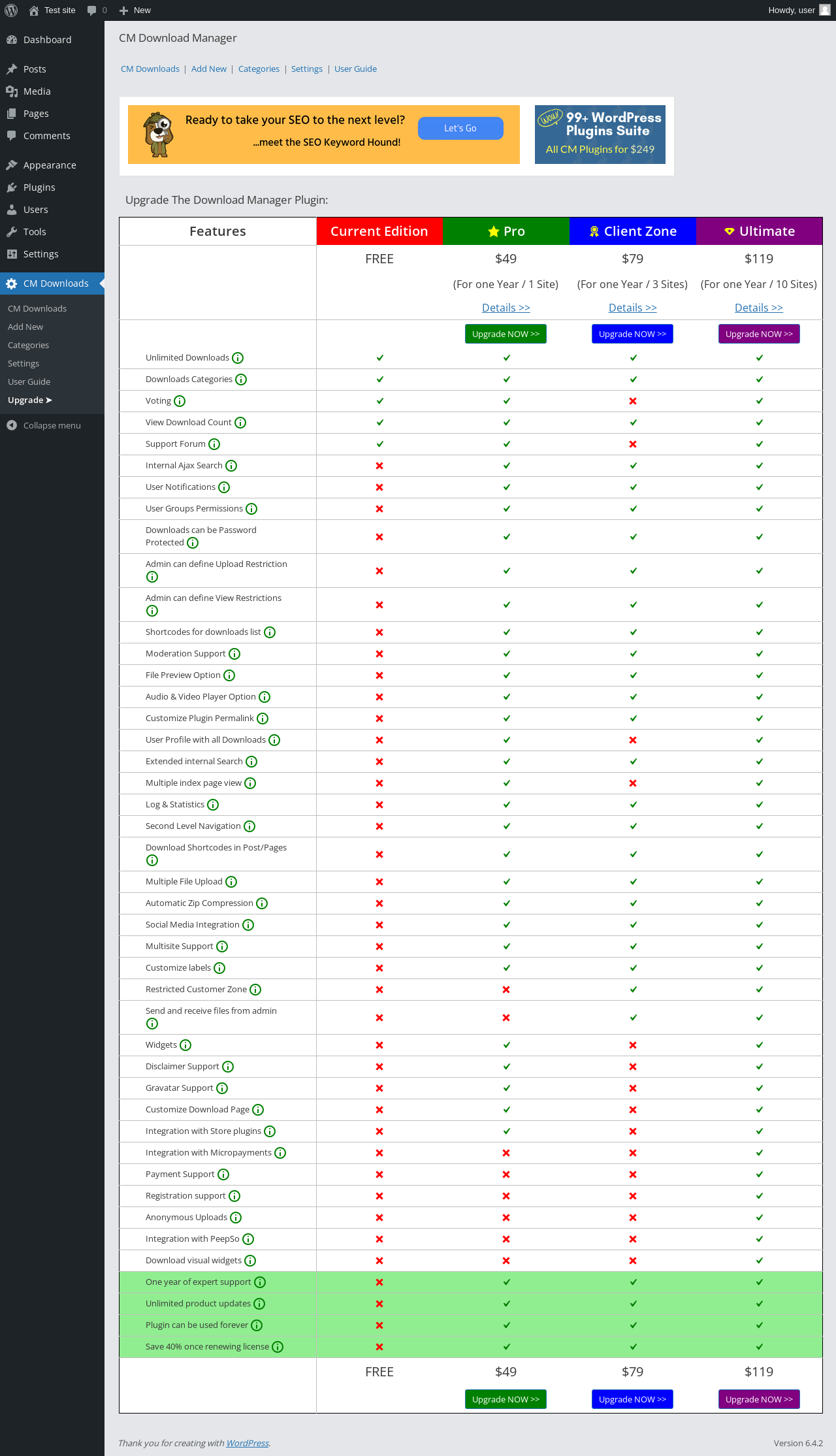Show info for Downloads Categories feature
836x1456 pixels.
tap(241, 380)
